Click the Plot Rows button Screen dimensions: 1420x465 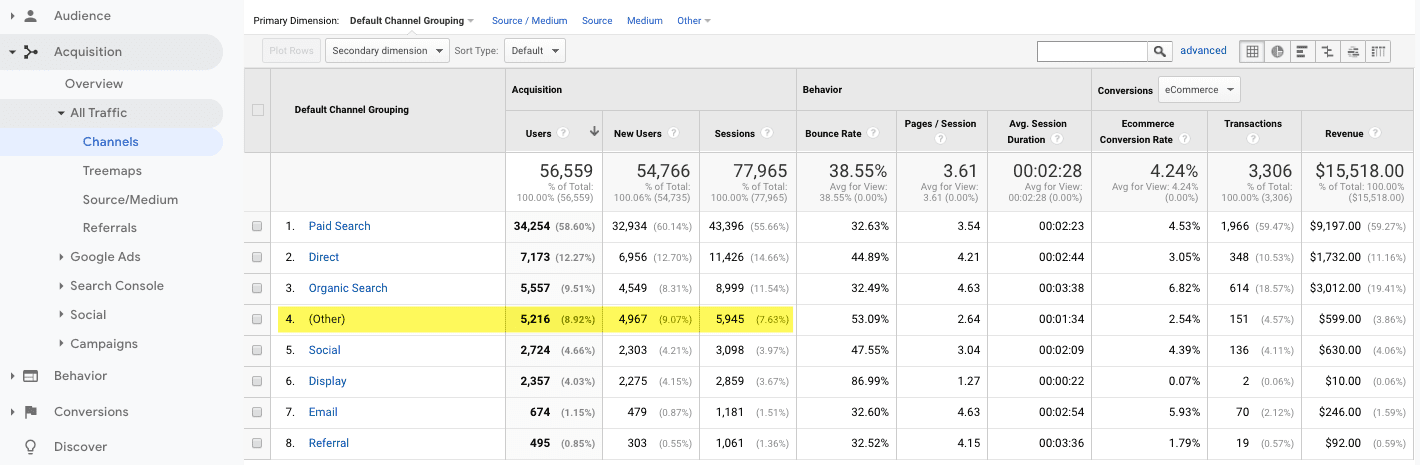(x=291, y=51)
